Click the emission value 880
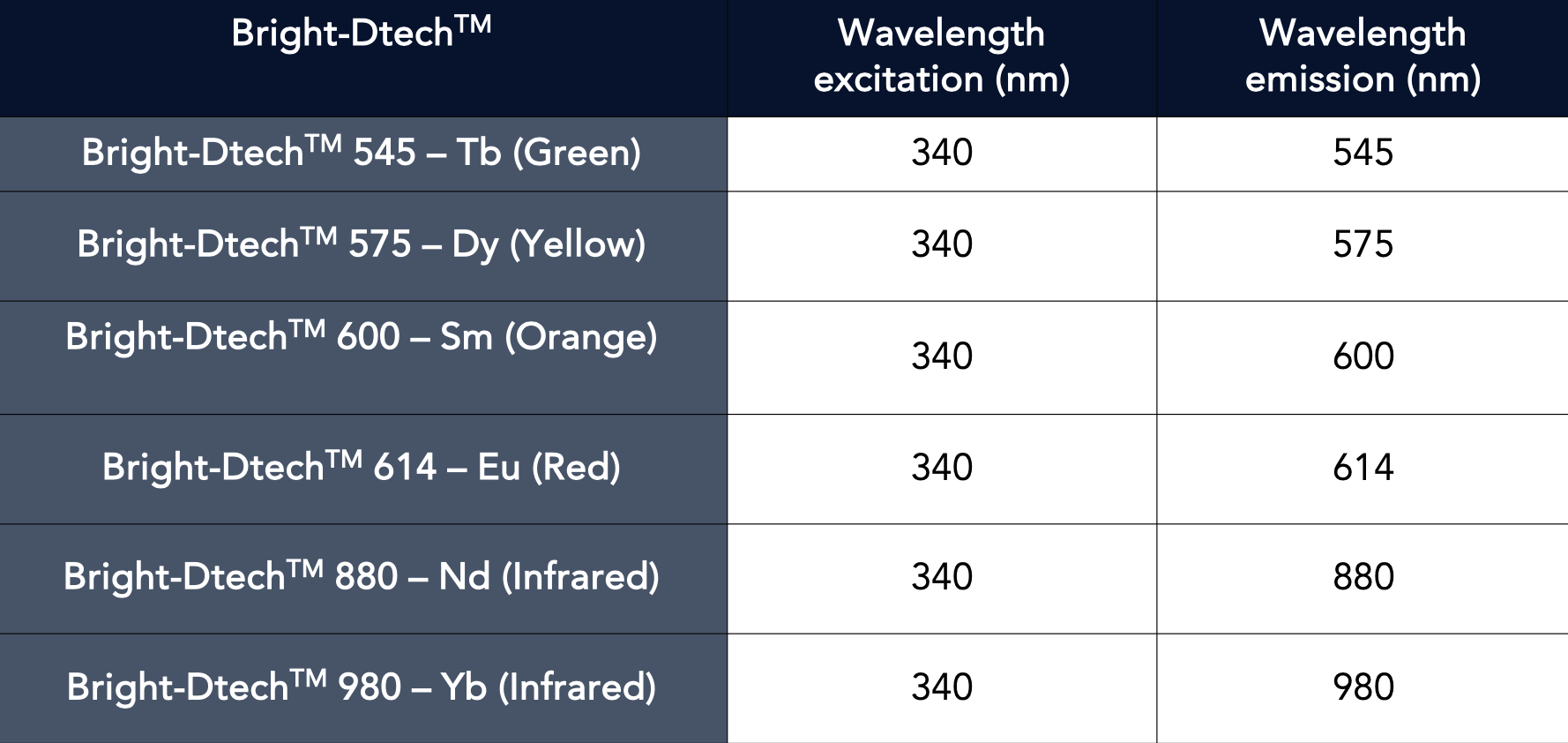This screenshot has height=743, width=1568. point(1363,577)
